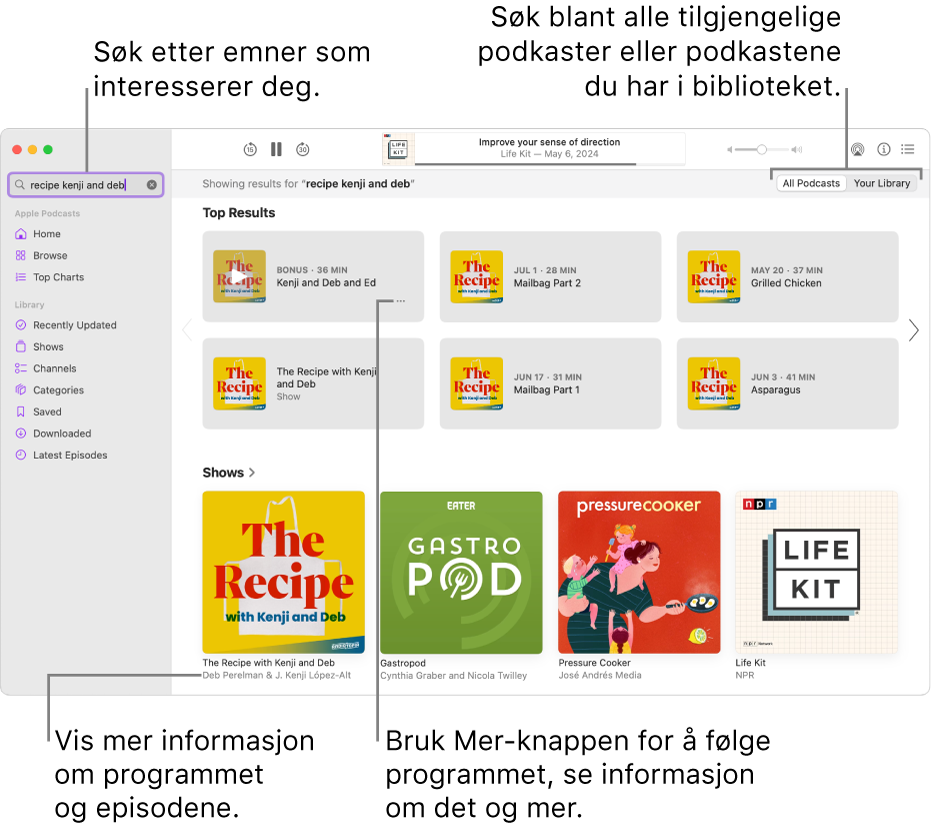Open The Recipe with Kenji and Deb show result
This screenshot has height=830, width=931.
pyautogui.click(x=313, y=384)
